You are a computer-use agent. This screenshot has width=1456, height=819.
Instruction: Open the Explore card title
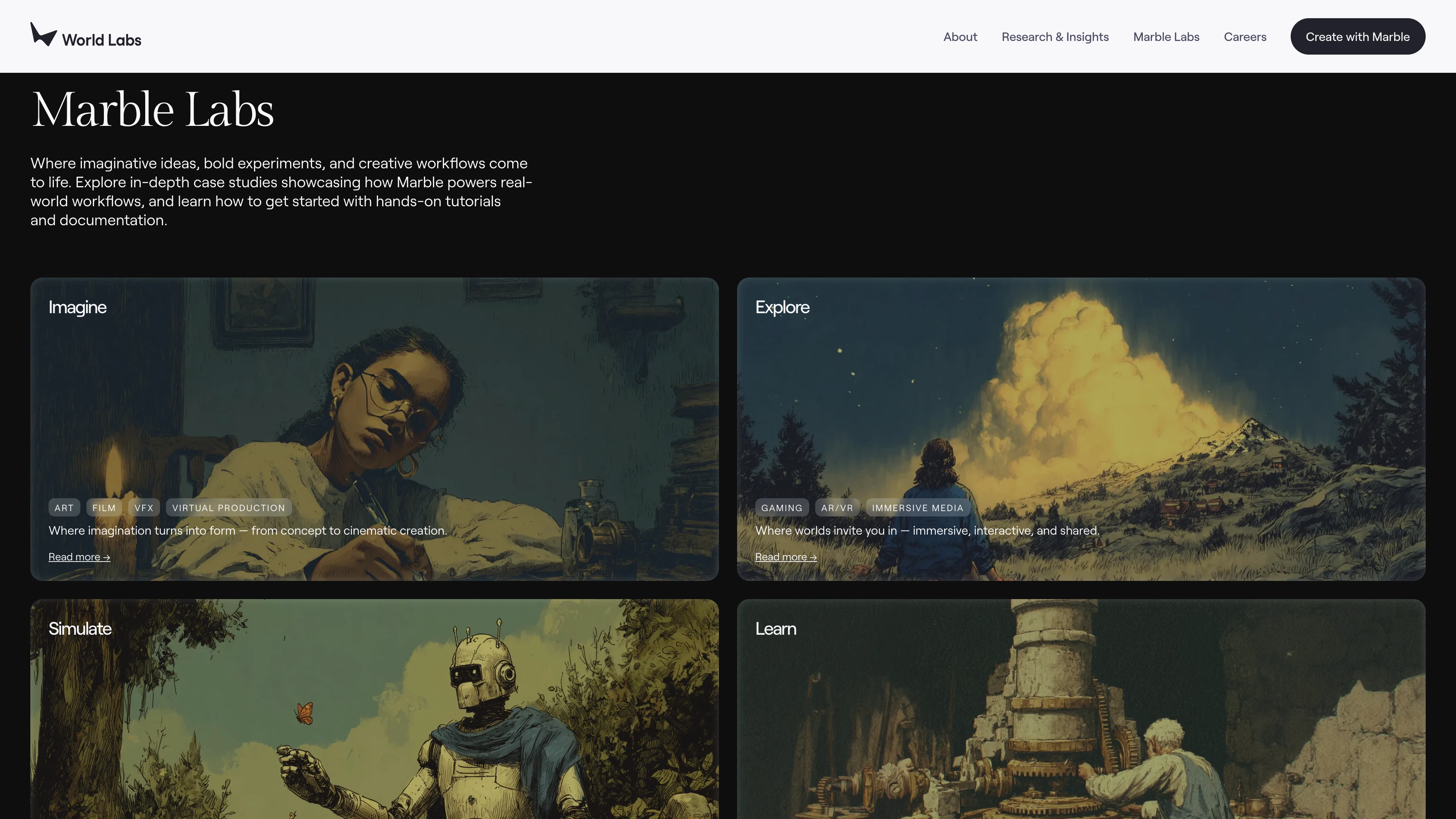[782, 307]
